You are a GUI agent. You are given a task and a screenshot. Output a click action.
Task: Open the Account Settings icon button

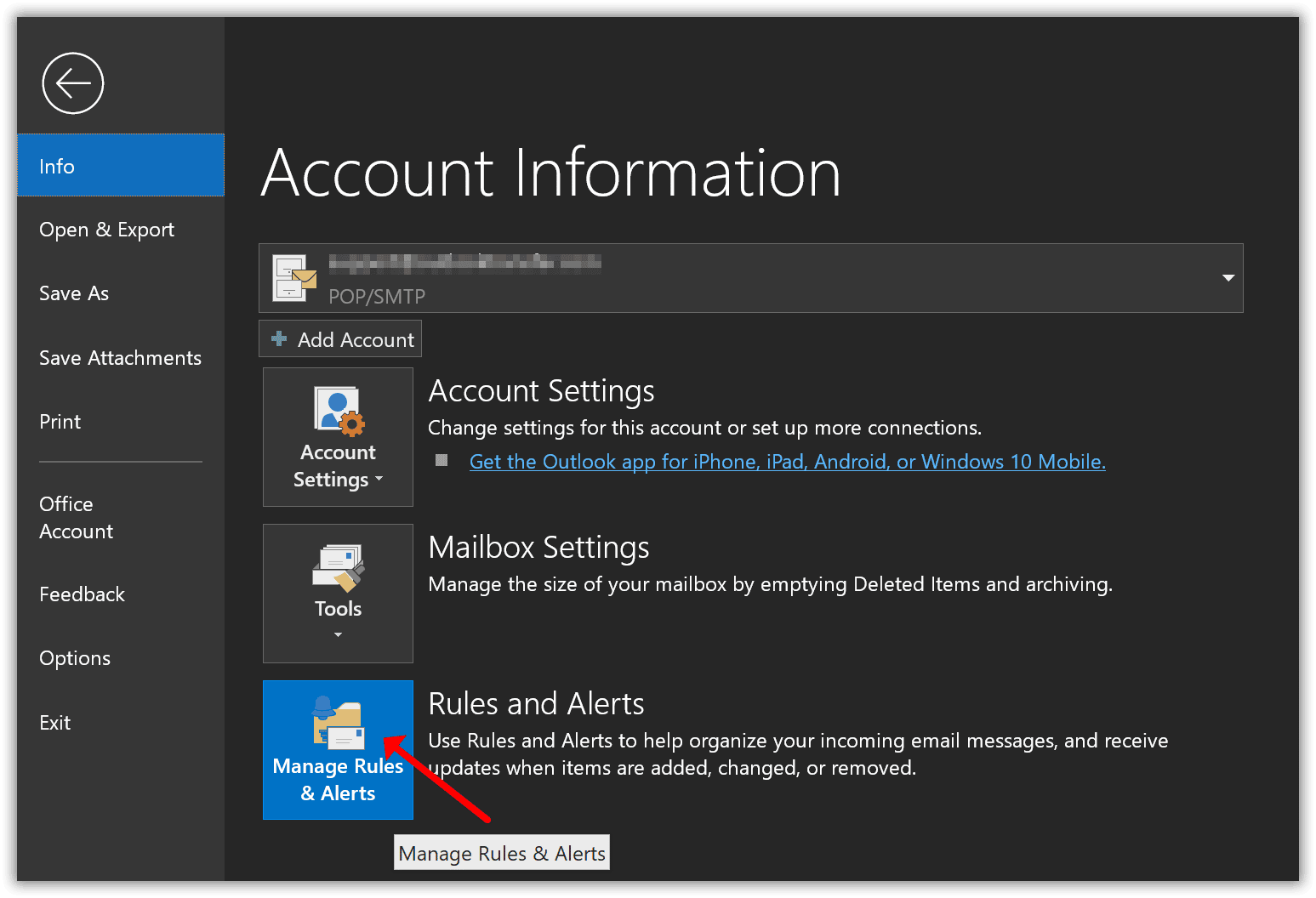pos(338,437)
